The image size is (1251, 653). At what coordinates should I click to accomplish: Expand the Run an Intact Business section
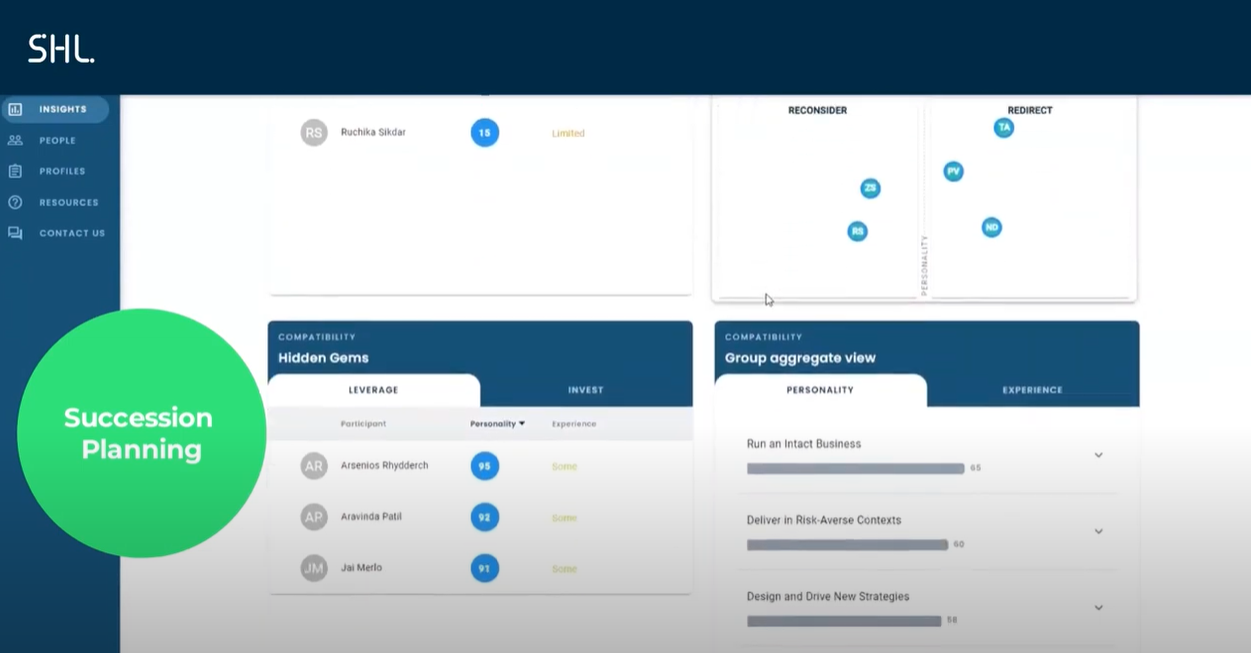tap(1098, 455)
